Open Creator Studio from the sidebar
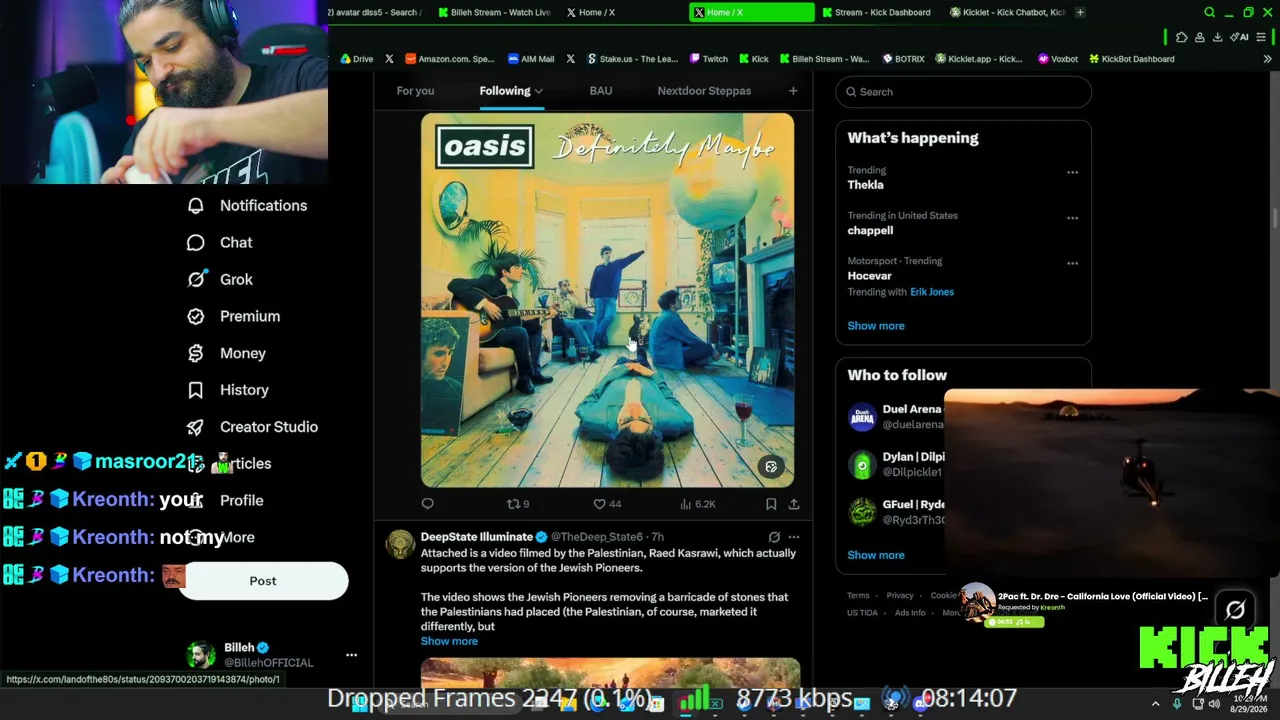The image size is (1280, 720). (253, 427)
